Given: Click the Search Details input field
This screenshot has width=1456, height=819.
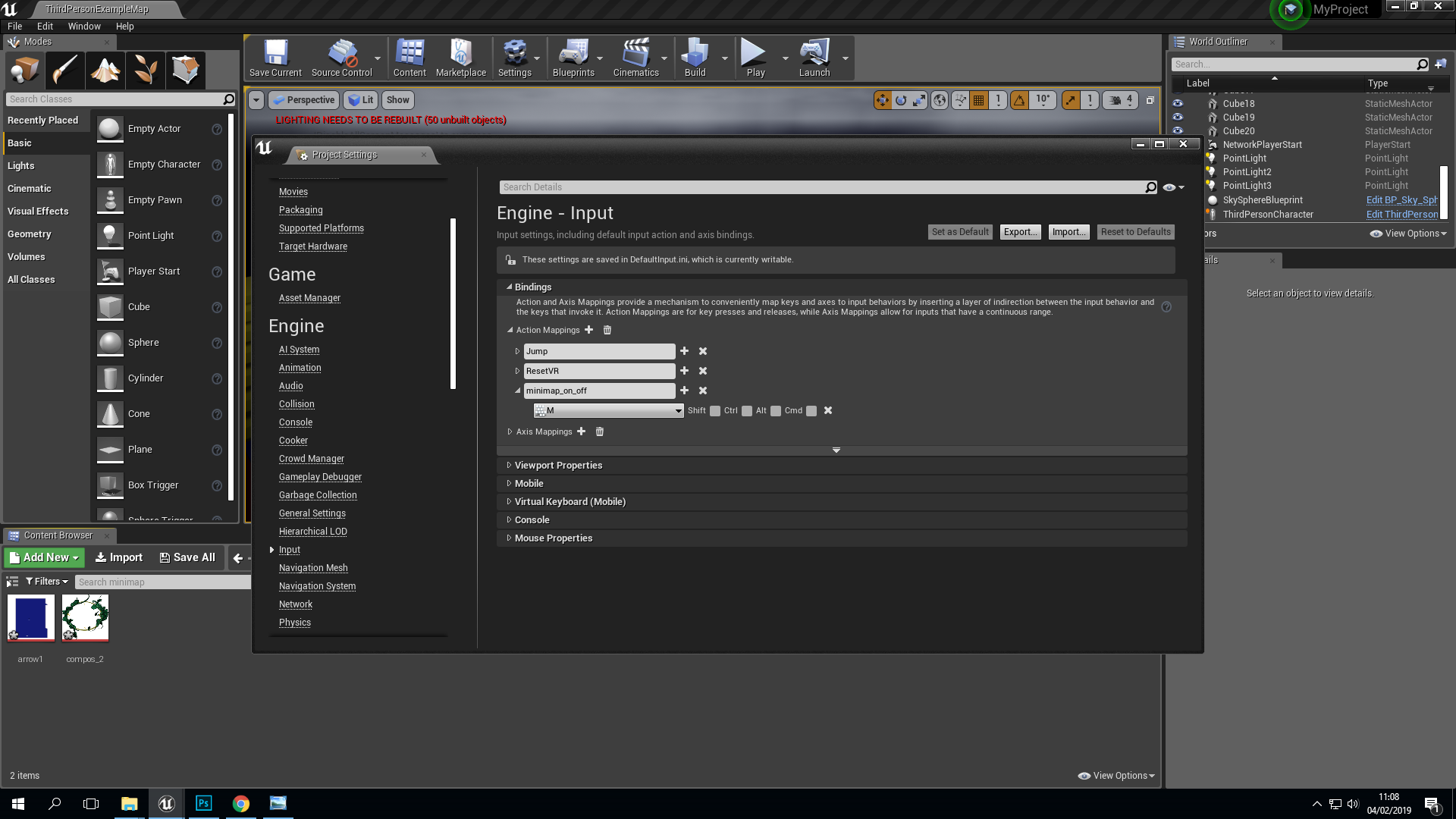Looking at the screenshot, I should (823, 187).
